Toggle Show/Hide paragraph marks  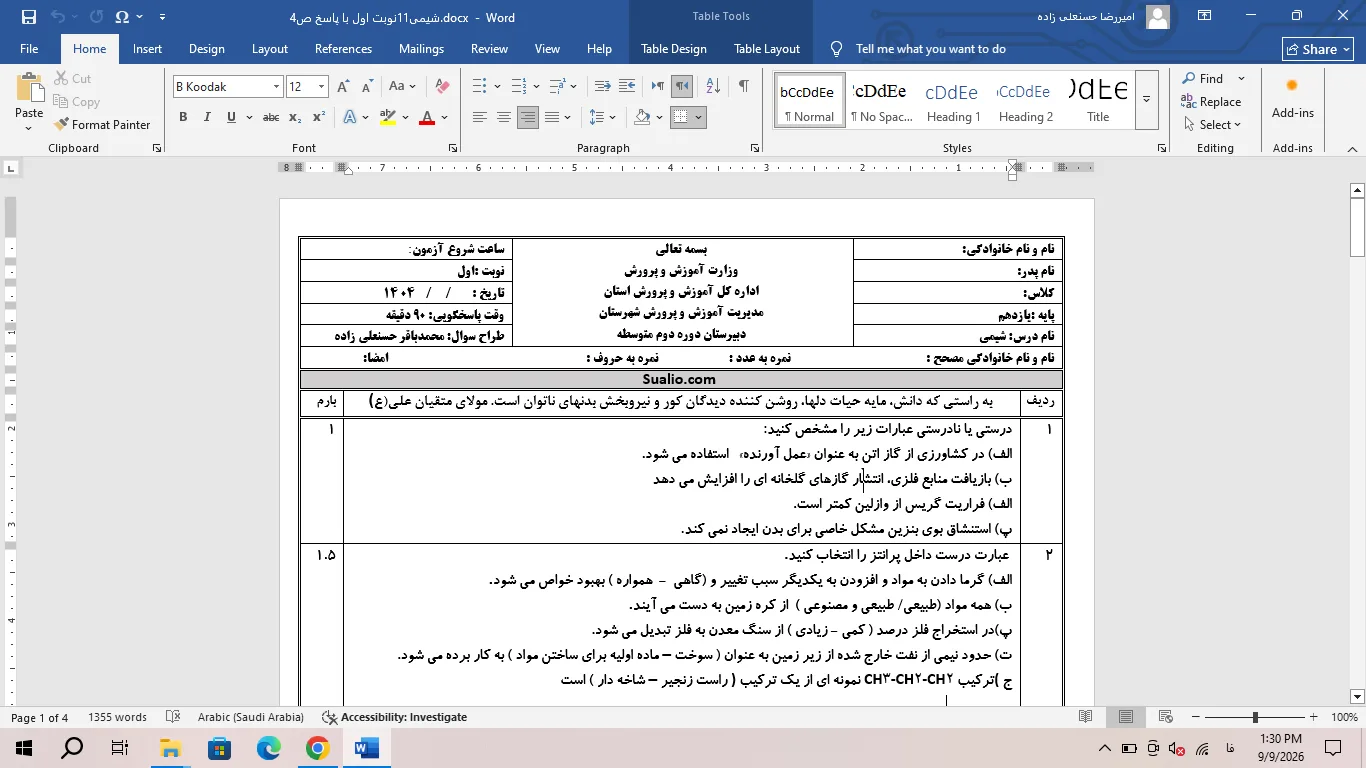pyautogui.click(x=743, y=87)
